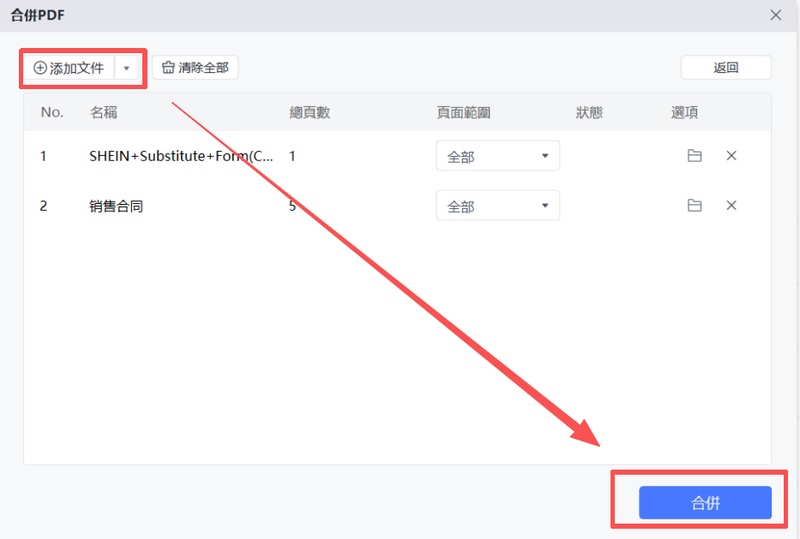Click the 添加文件 (add file) button

pyautogui.click(x=69, y=68)
